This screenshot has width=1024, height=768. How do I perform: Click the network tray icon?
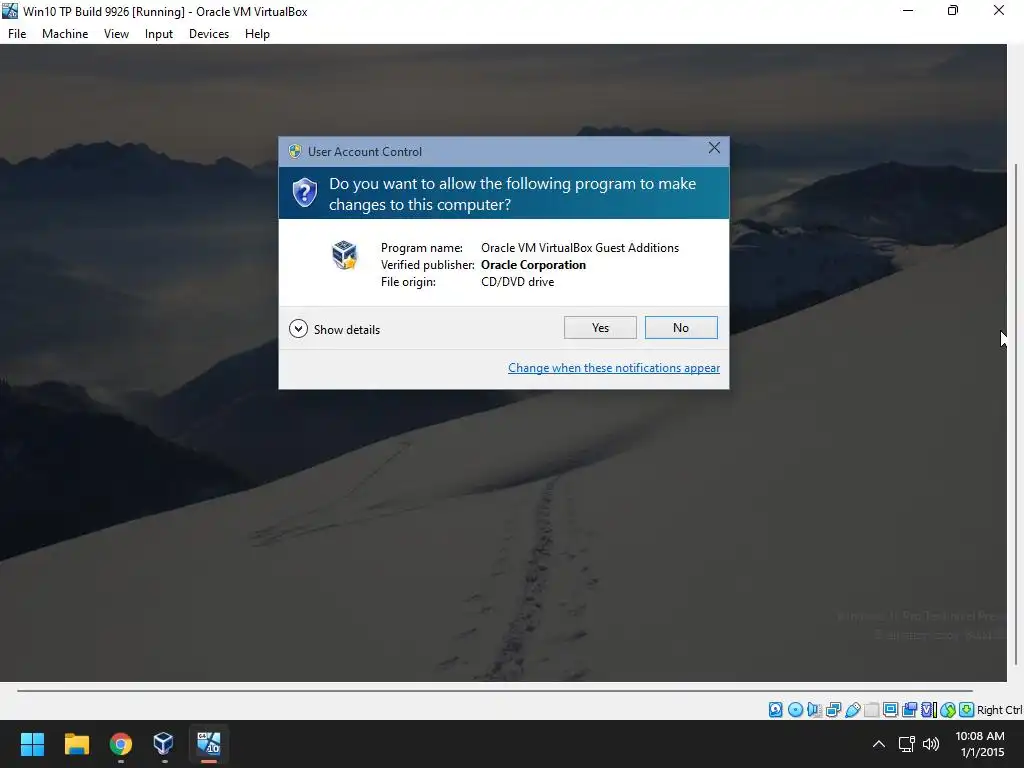pyautogui.click(x=906, y=744)
